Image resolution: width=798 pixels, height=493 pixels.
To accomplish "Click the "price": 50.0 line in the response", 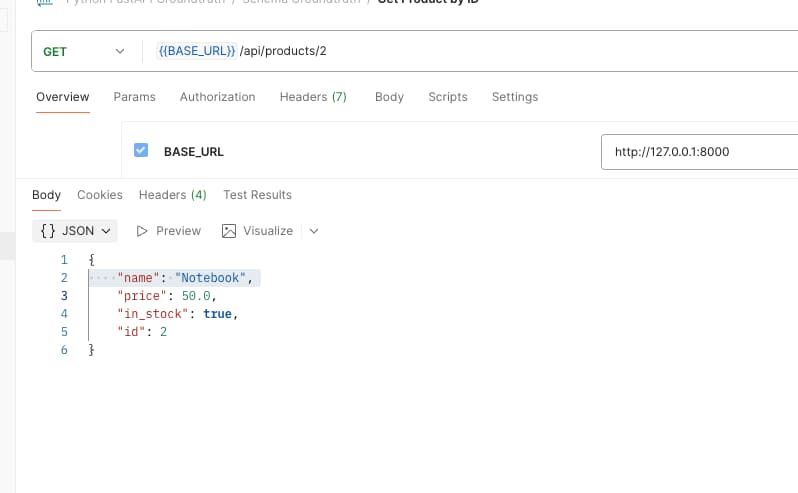I will point(166,296).
